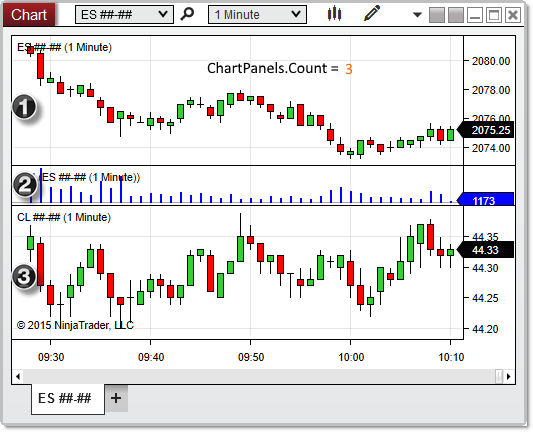Click the 09:50 time axis label
This screenshot has height=432, width=533.
coord(251,357)
